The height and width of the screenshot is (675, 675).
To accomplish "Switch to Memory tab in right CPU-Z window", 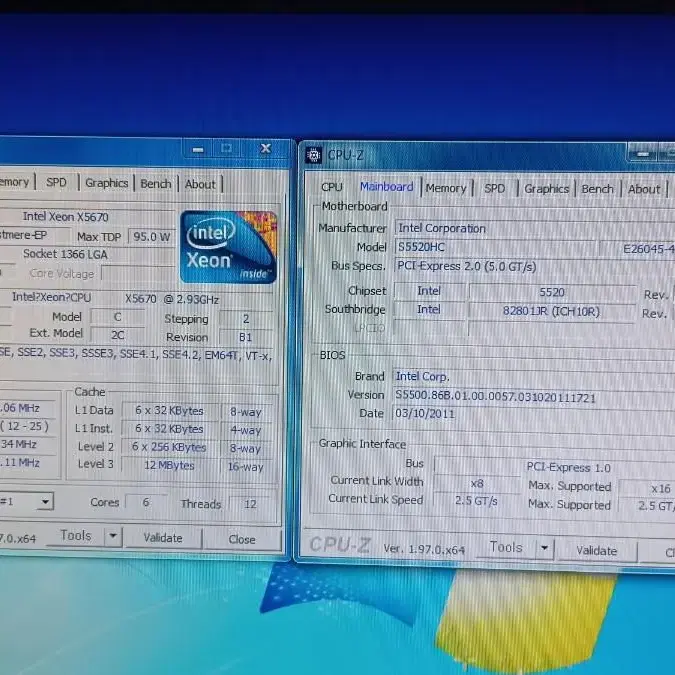I will click(x=446, y=188).
